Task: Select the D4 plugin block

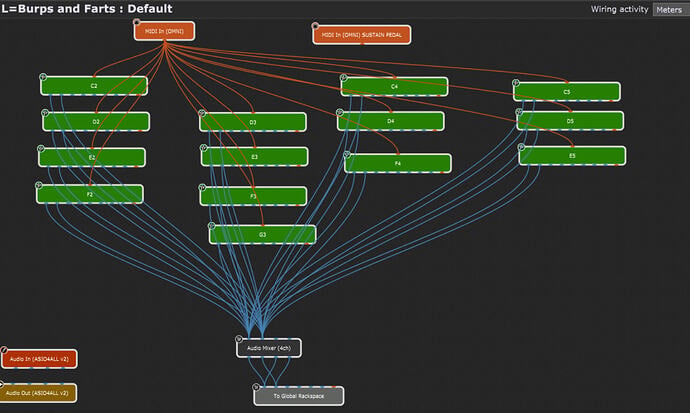Action: (x=391, y=121)
